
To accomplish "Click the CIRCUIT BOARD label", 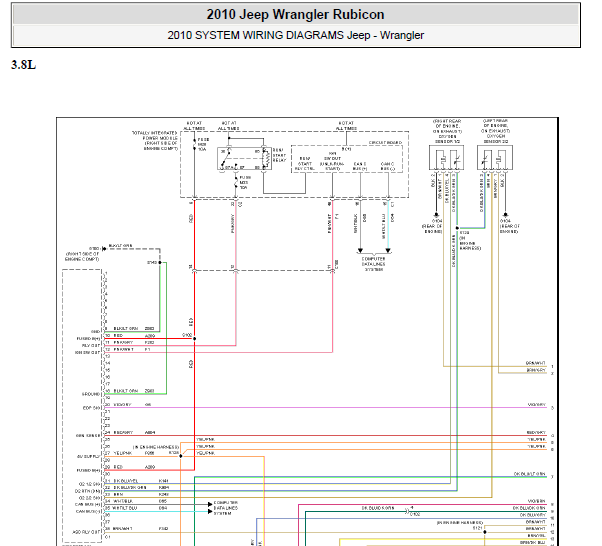I will pos(385,142).
